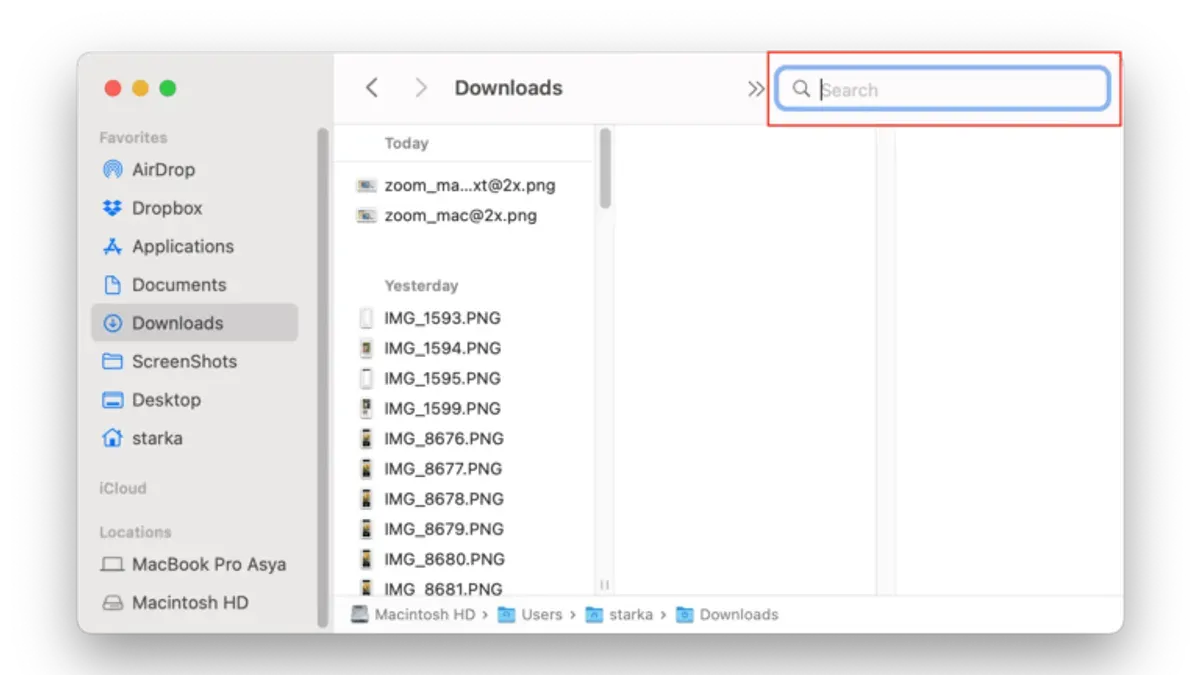Click the Downloads icon in sidebar
The width and height of the screenshot is (1200, 675).
(x=113, y=323)
